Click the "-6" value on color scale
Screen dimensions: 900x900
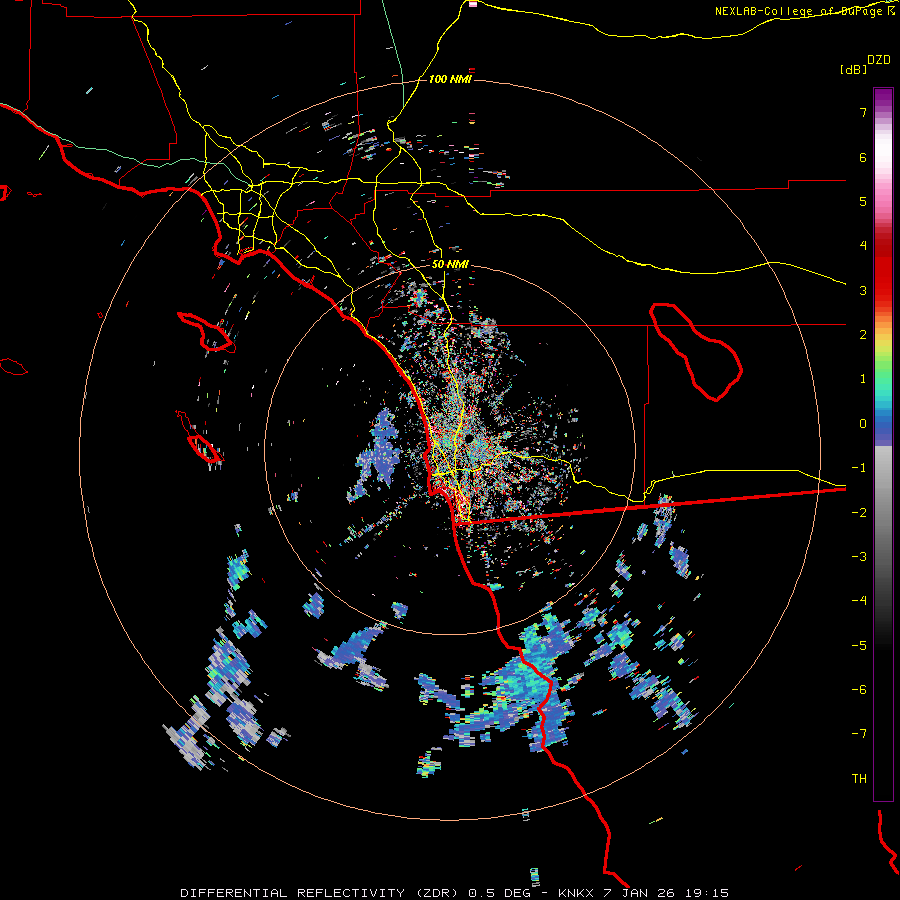click(859, 689)
